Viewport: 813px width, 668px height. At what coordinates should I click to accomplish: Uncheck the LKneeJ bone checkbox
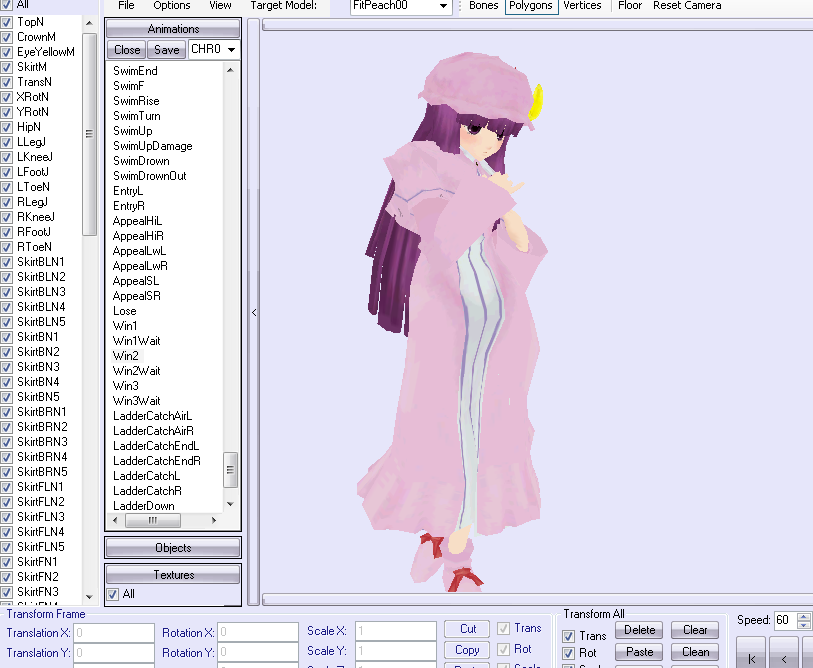pyautogui.click(x=7, y=158)
